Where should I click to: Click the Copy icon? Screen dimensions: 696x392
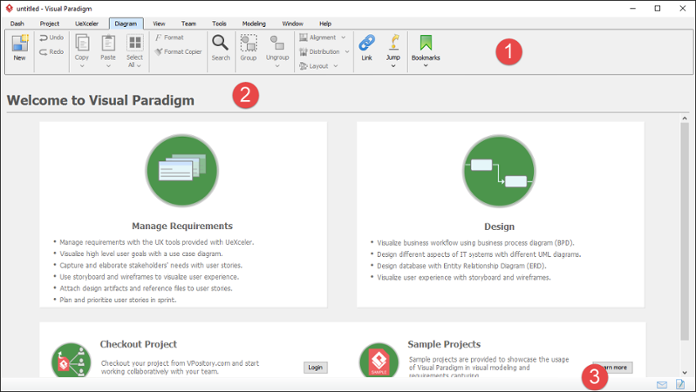coord(82,43)
